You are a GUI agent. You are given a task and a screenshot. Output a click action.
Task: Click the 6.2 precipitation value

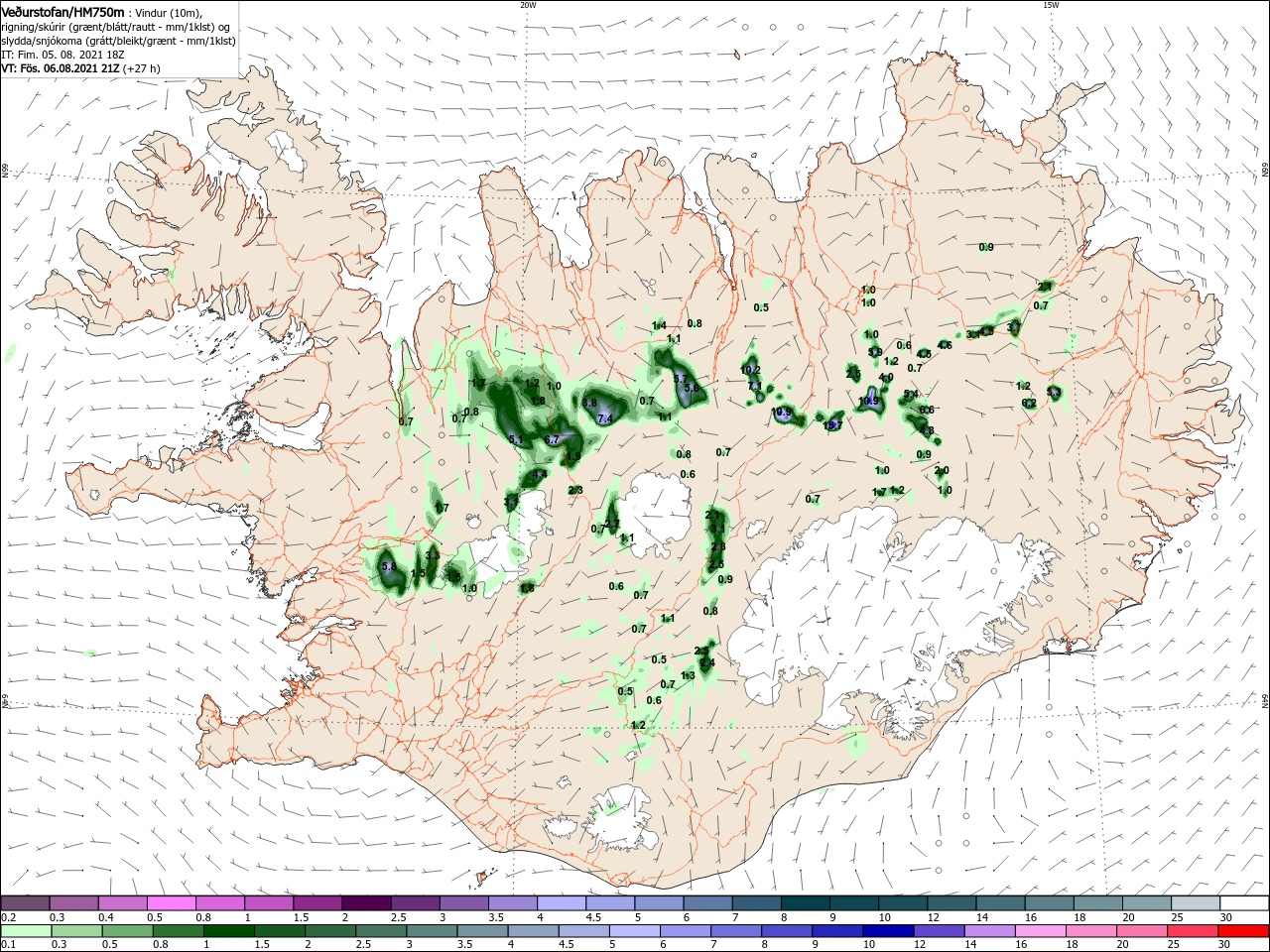click(1029, 403)
